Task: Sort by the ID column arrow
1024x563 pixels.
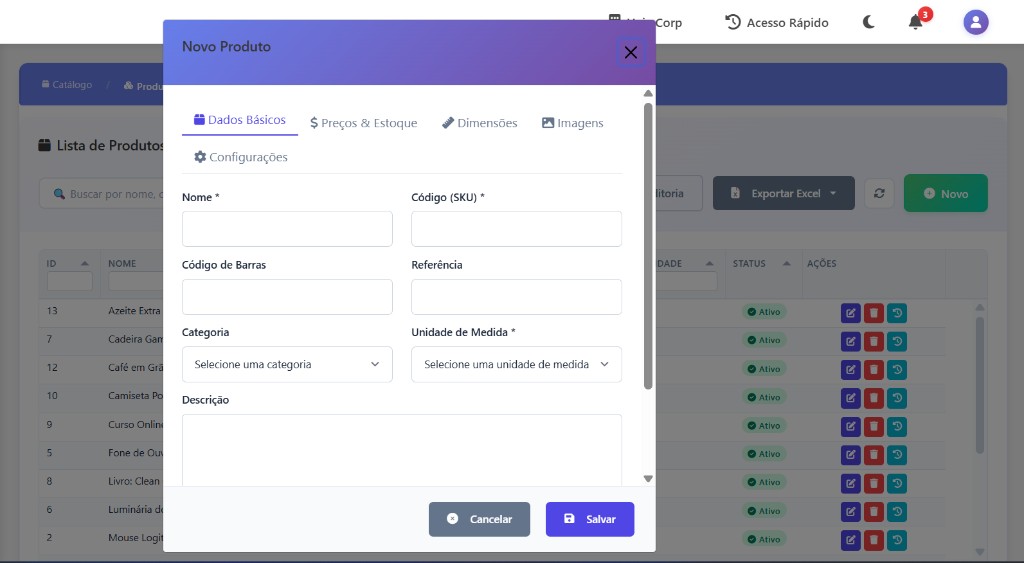Action: point(85,263)
